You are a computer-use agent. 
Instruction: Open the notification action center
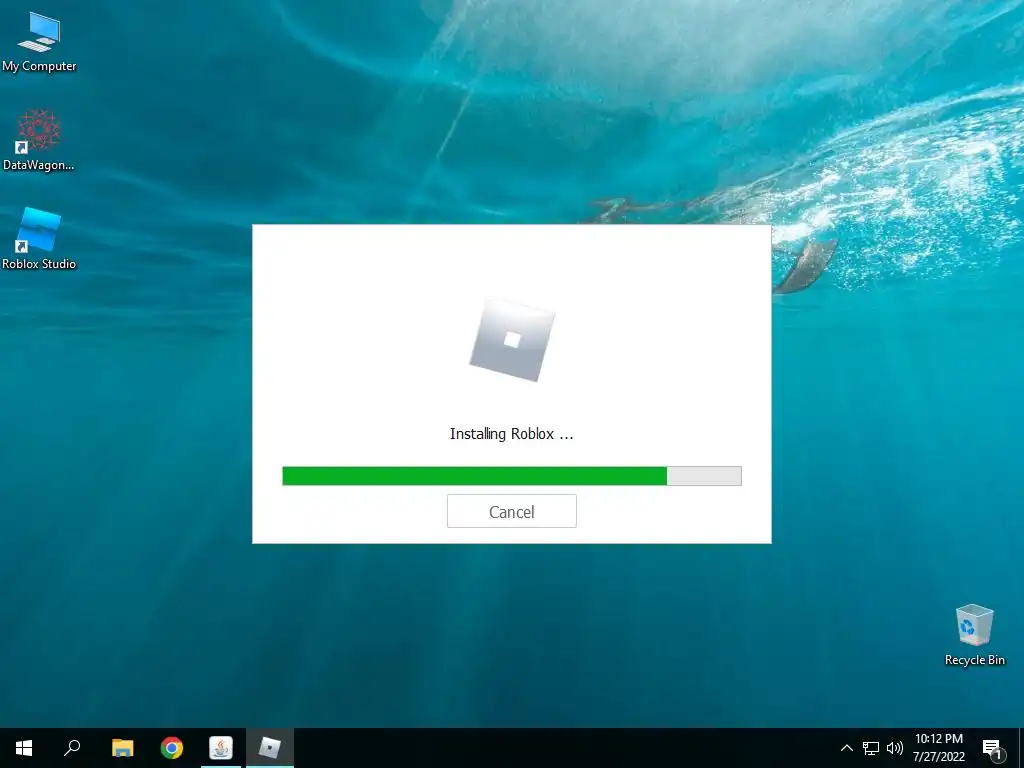coord(992,748)
